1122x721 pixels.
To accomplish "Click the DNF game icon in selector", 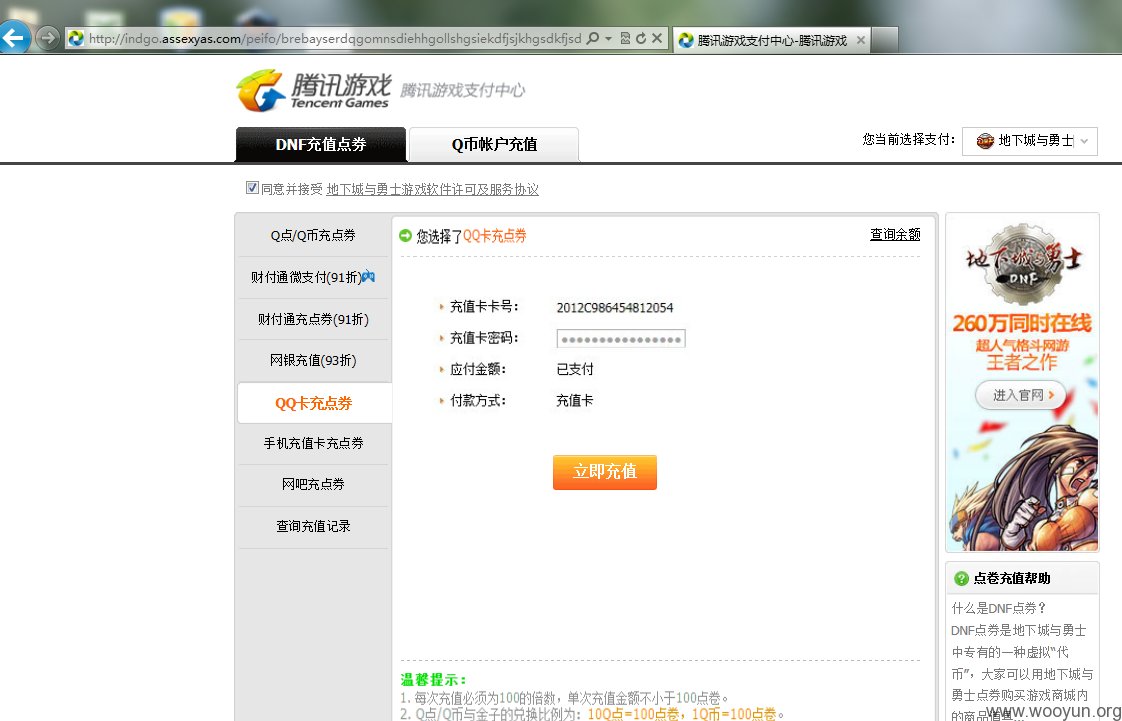I will tap(985, 141).
